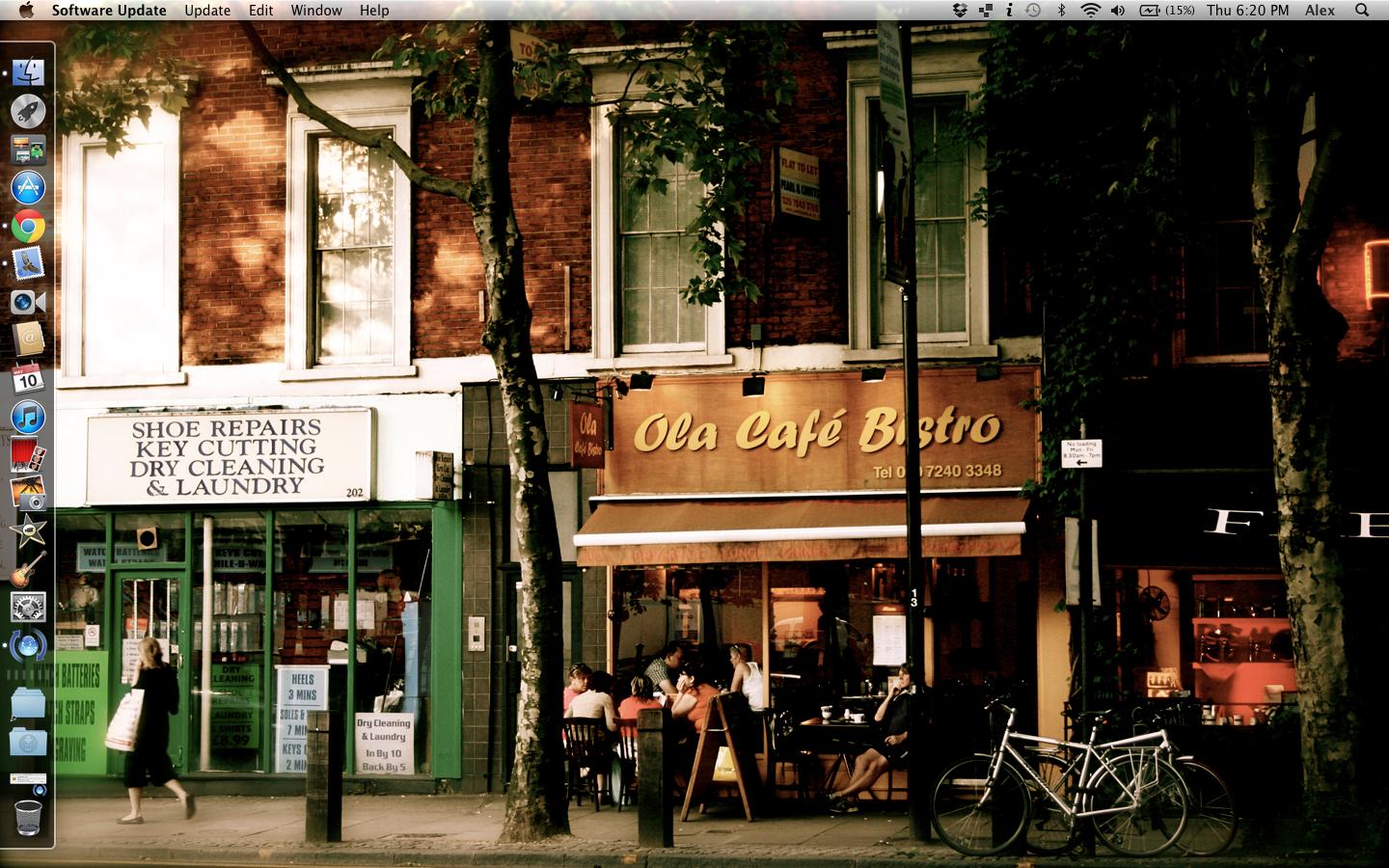The width and height of the screenshot is (1389, 868).
Task: Click the menu bar icon beside Dropbox
Action: point(986,11)
